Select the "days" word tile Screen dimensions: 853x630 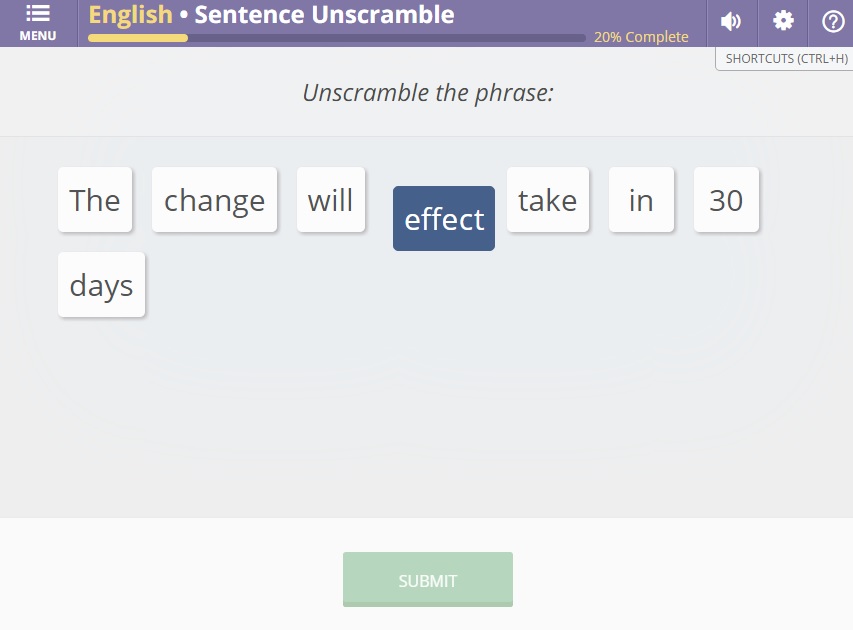tap(101, 285)
